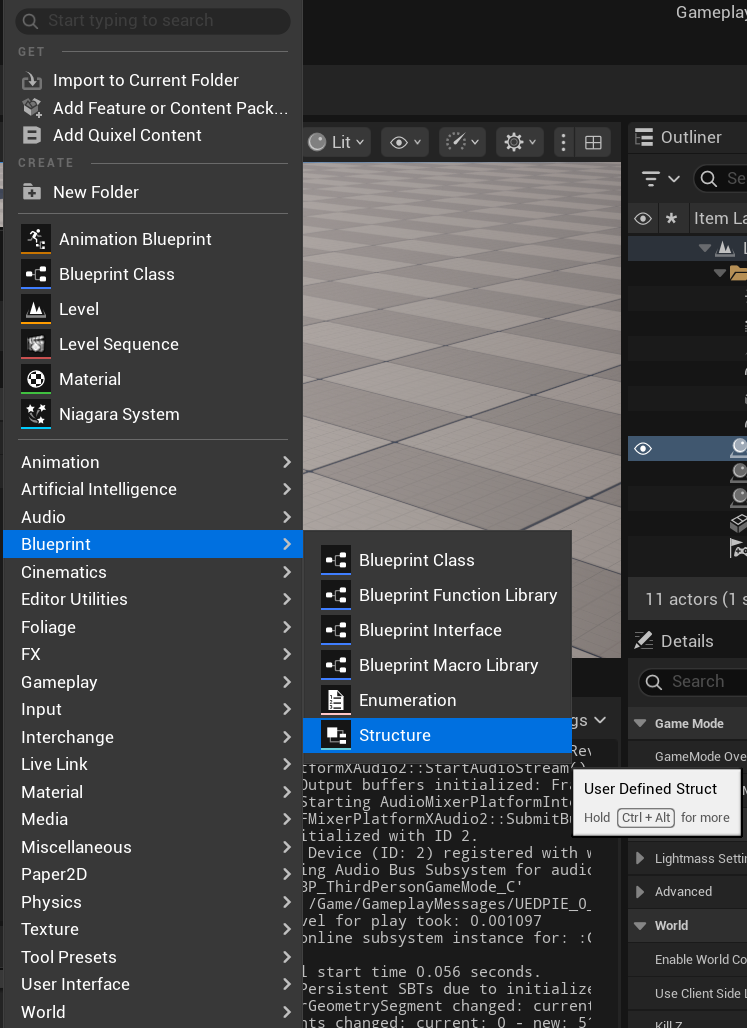The image size is (747, 1028).
Task: Open the Foliage submenu
Action: 153,627
